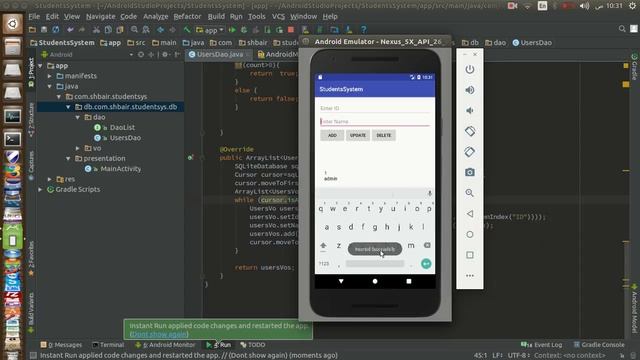This screenshot has width=640, height=360.
Task: Click the emulator zoom magnifier icon
Action: coord(470,193)
